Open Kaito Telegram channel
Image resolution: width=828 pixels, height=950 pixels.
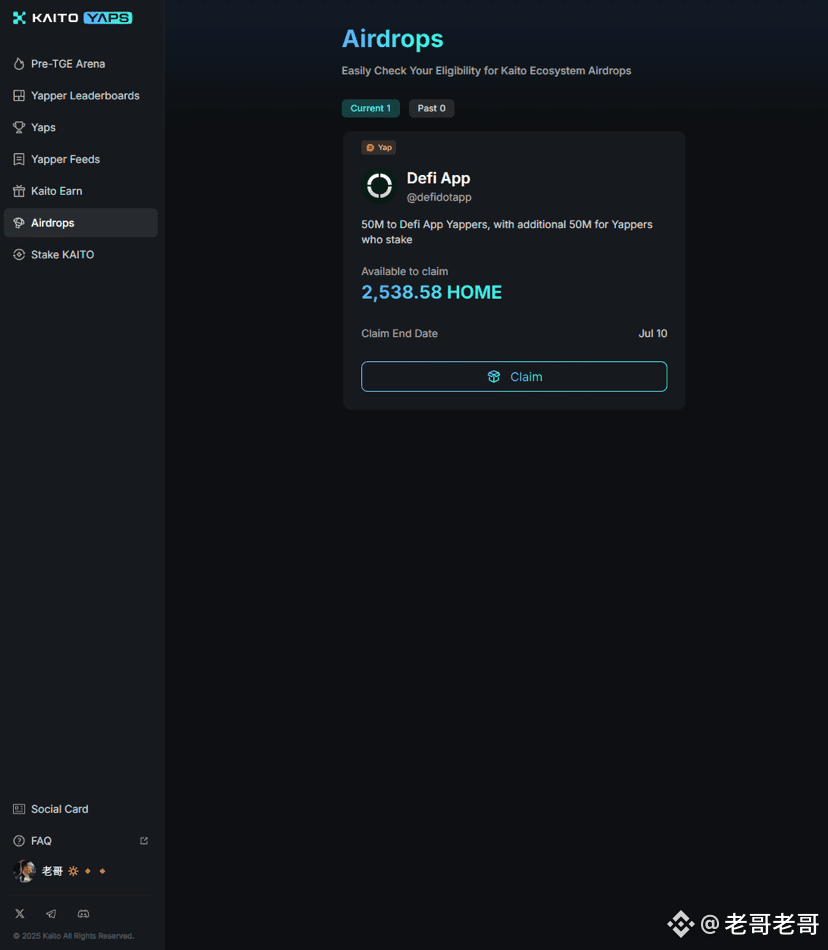(x=51, y=914)
